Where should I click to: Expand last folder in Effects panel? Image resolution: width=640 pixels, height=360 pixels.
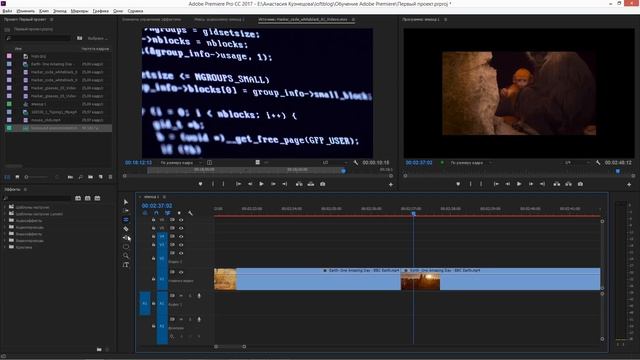[x=5, y=247]
